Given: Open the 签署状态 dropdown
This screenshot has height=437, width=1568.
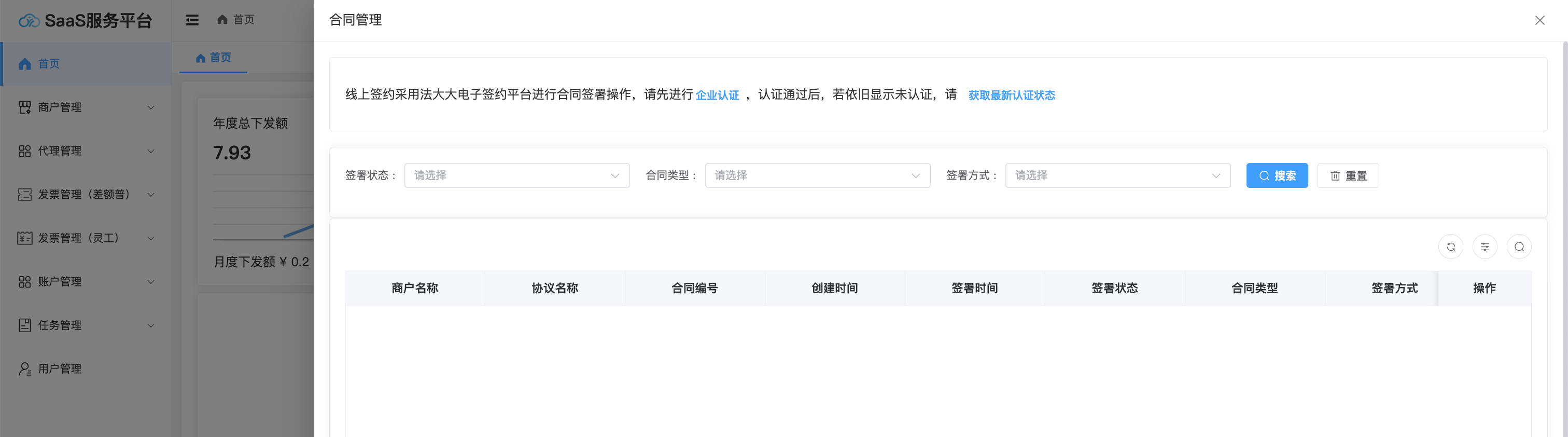Looking at the screenshot, I should (x=516, y=175).
